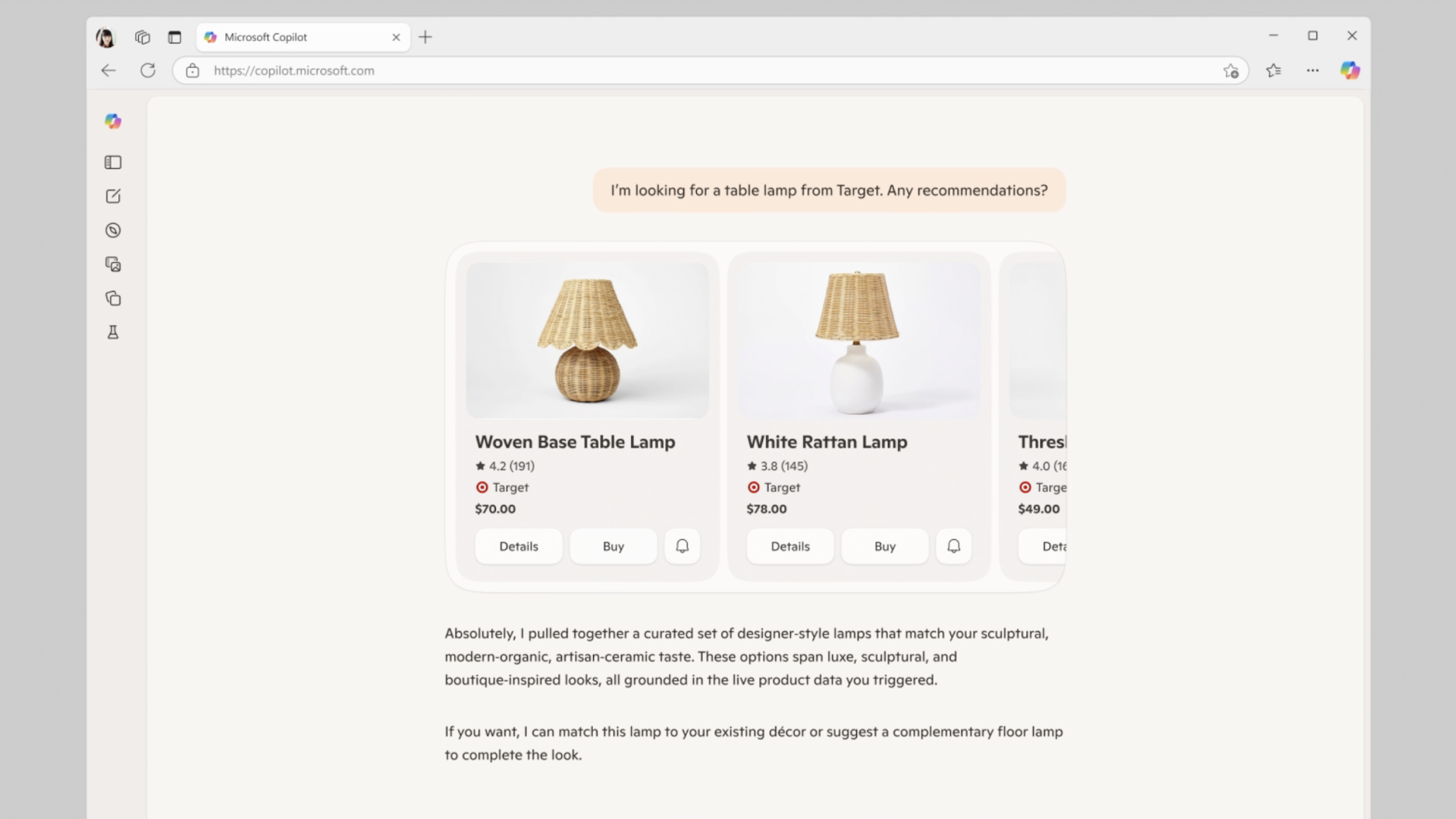Open Copilot sidebar from browser toolbar
The height and width of the screenshot is (819, 1456).
1350,71
